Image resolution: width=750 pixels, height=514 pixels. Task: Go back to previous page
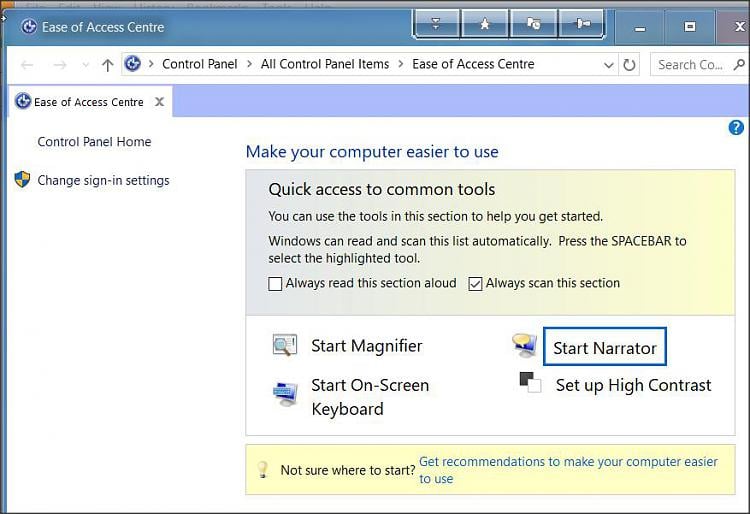(x=27, y=65)
